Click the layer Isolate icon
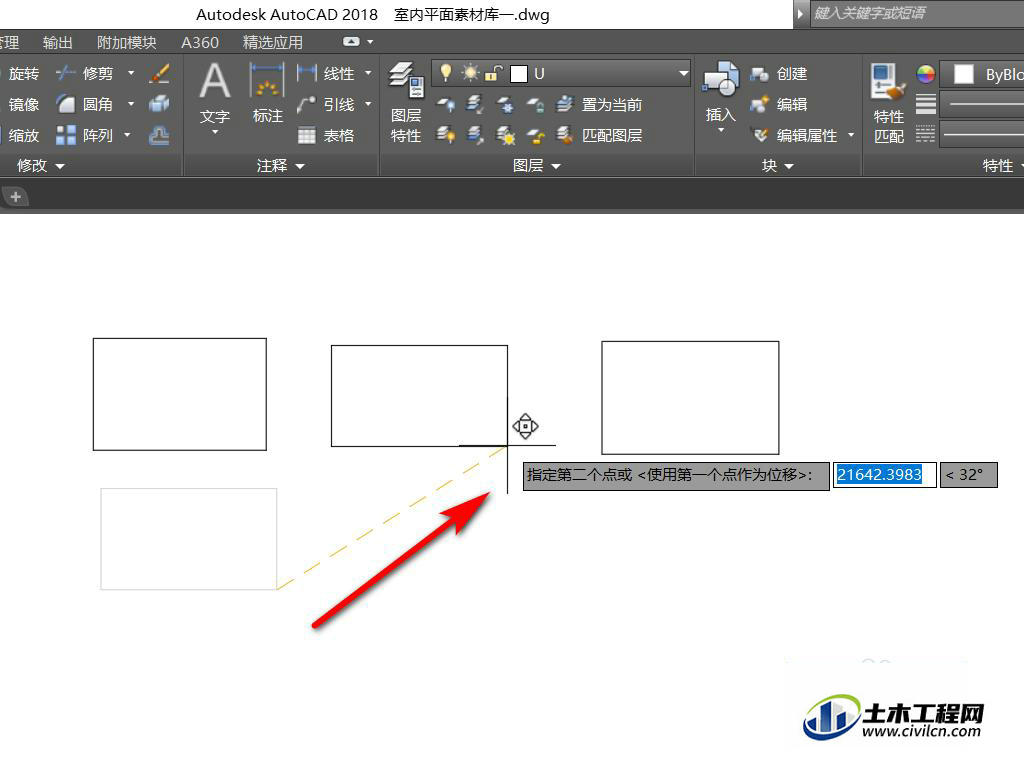1024x768 pixels. pos(475,104)
